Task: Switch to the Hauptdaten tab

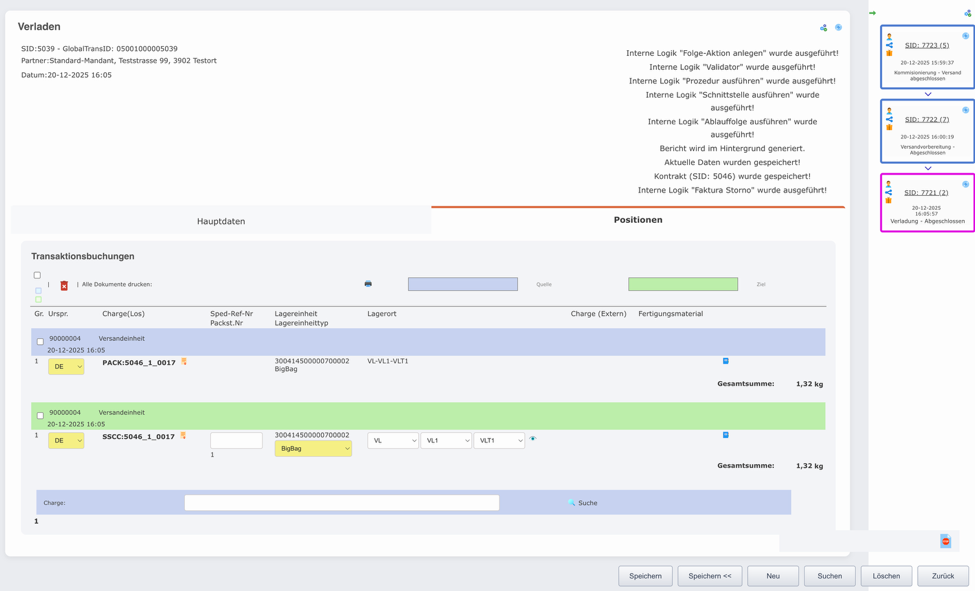Action: click(221, 221)
